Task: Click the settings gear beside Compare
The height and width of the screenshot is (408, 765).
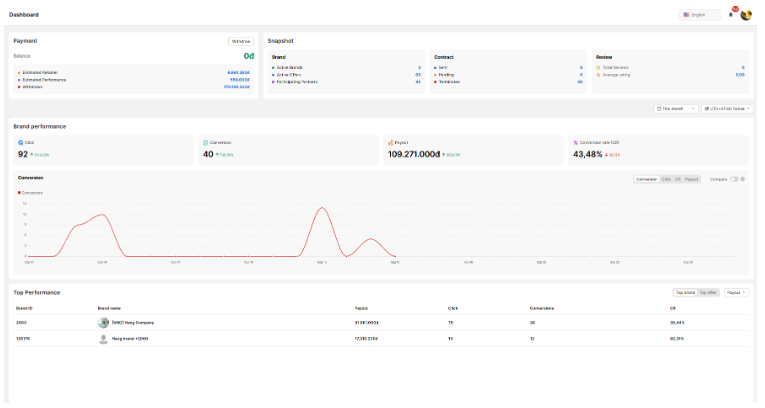Action: [743, 179]
